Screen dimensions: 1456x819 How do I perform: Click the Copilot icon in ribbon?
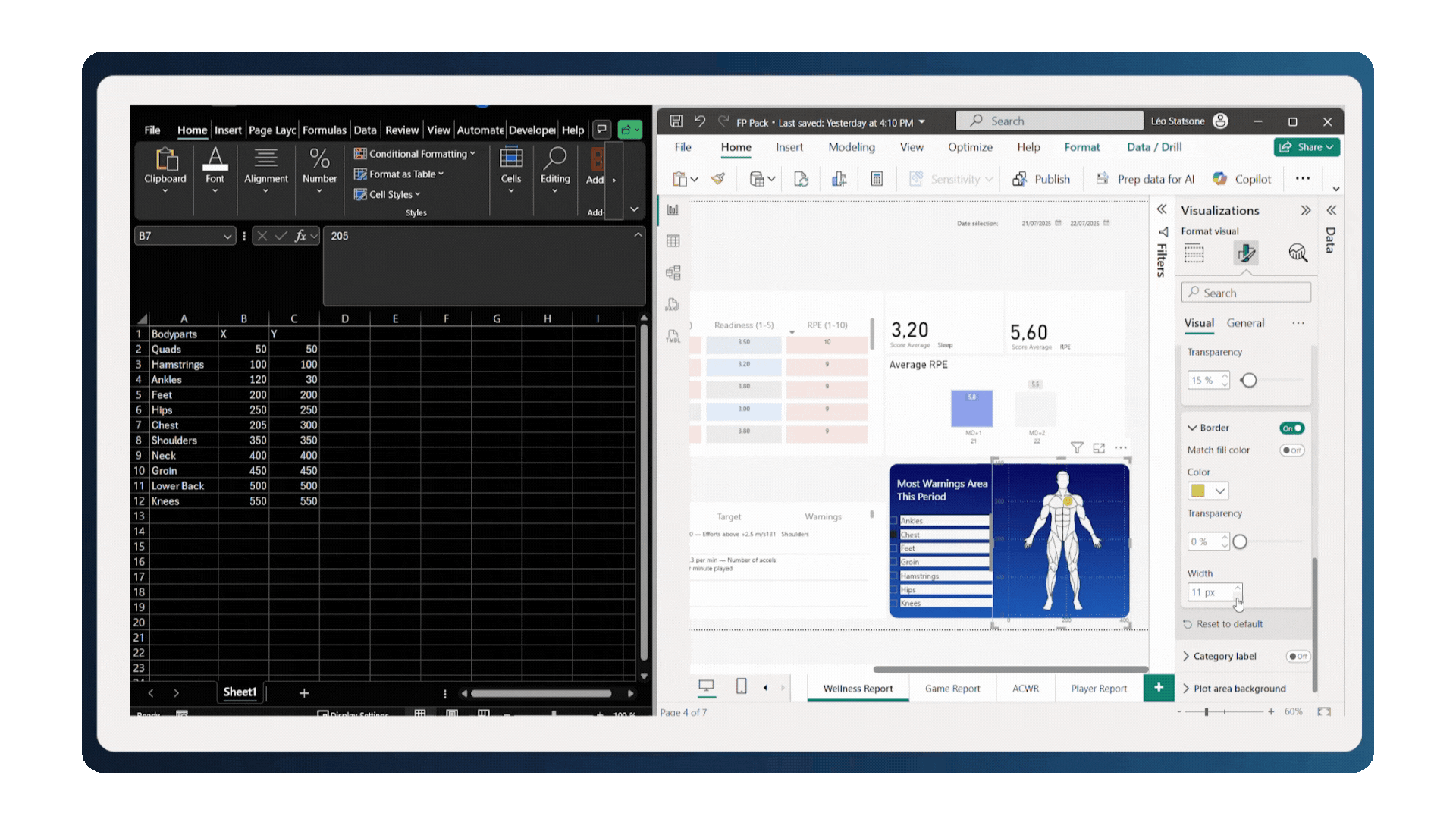click(1219, 179)
